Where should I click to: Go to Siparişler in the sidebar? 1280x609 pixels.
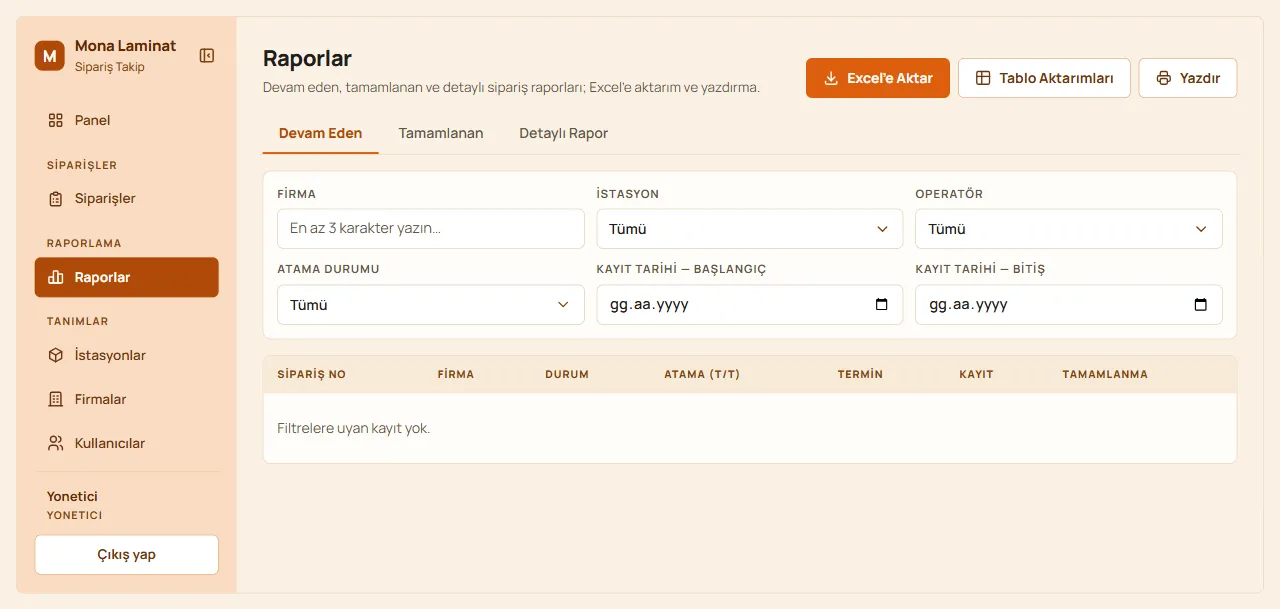[x=127, y=198]
